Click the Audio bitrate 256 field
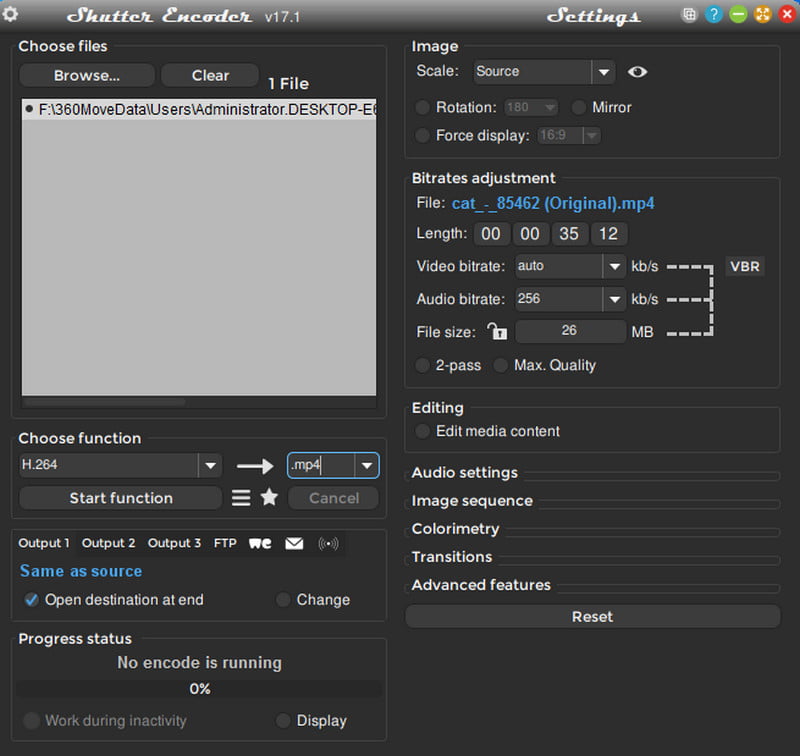 pyautogui.click(x=559, y=299)
